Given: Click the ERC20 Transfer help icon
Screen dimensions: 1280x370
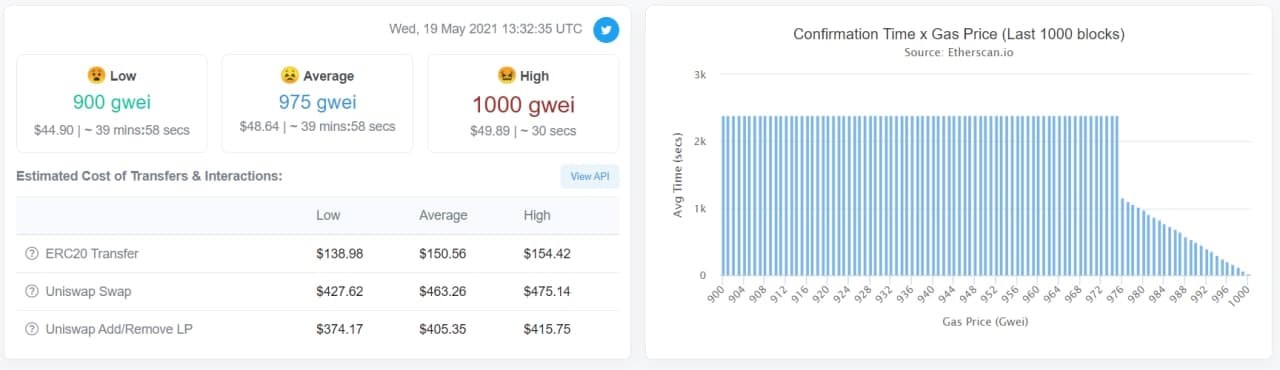Looking at the screenshot, I should click(31, 254).
